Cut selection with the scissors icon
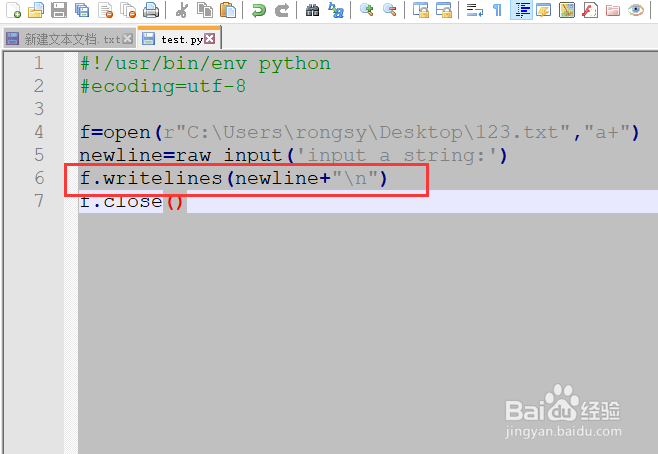Image resolution: width=658 pixels, height=454 pixels. [181, 10]
